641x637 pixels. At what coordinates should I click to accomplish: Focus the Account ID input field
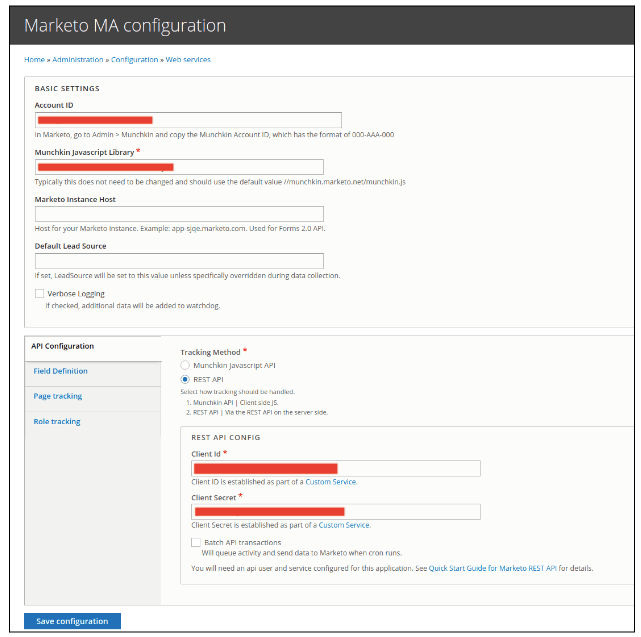(188, 120)
